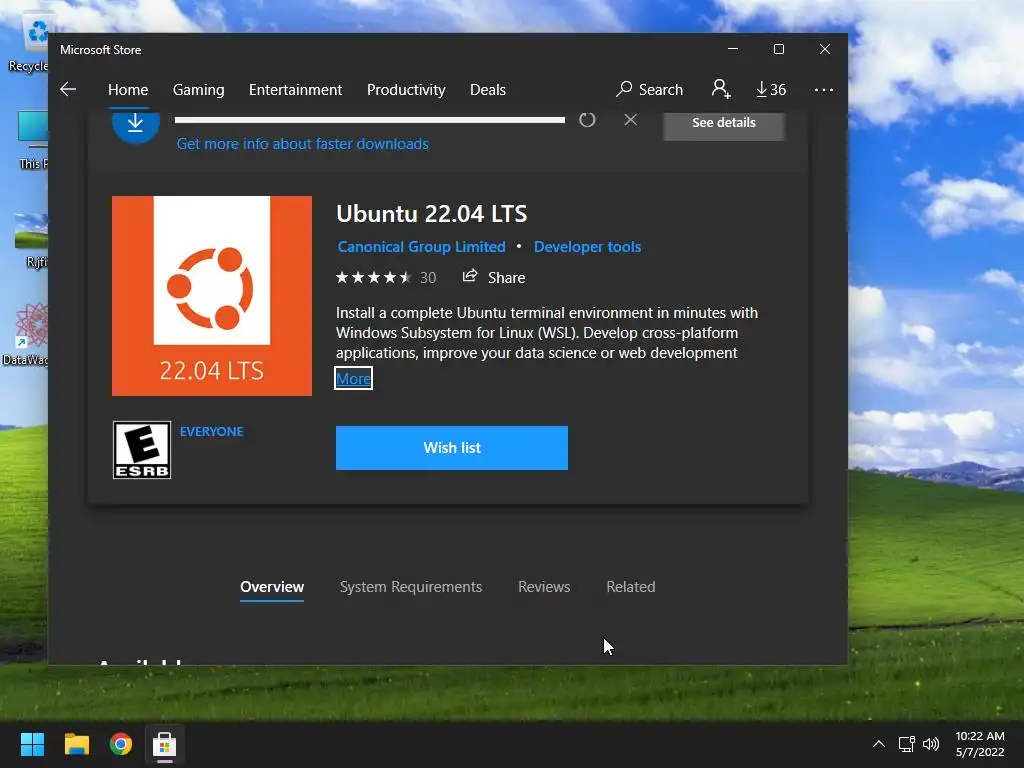The height and width of the screenshot is (768, 1024).
Task: Open Get more info about faster downloads
Action: pos(302,144)
